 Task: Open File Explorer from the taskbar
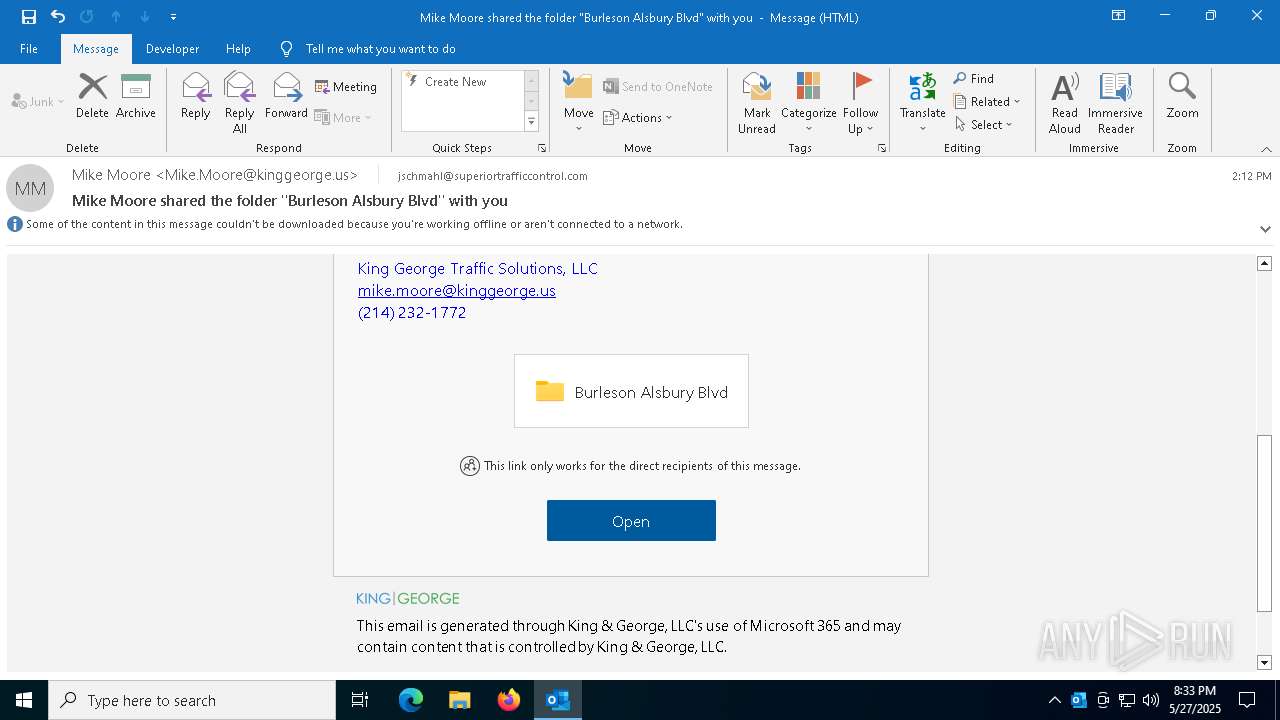coord(460,700)
